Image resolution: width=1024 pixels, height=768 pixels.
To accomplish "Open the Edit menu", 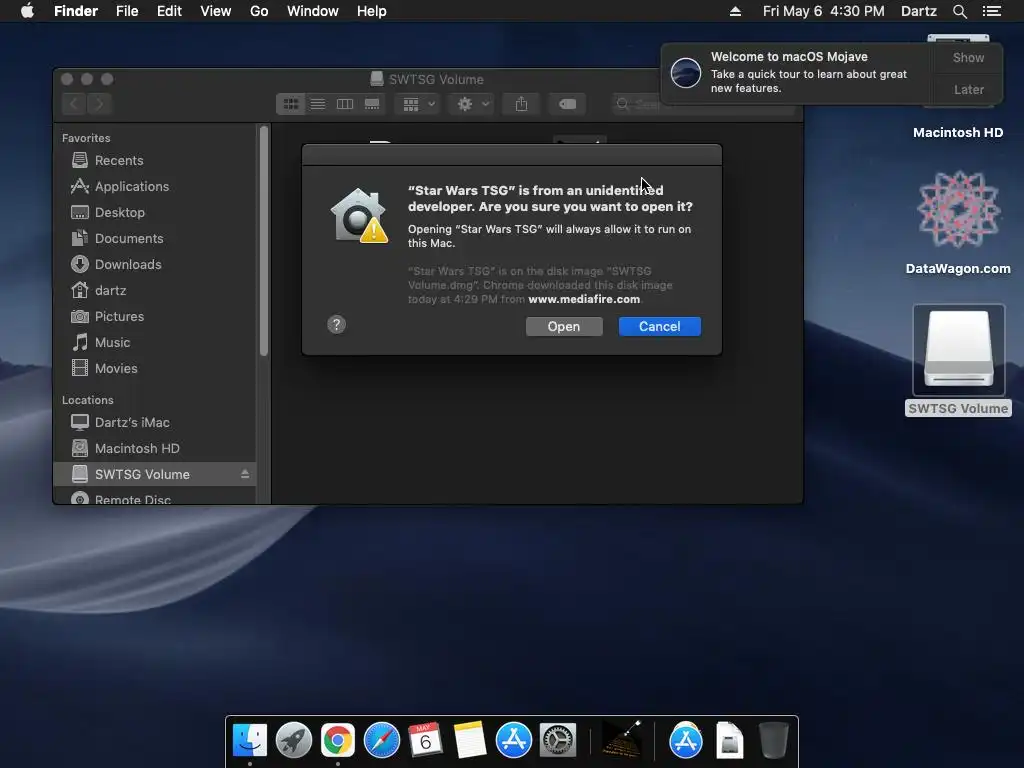I will 169,11.
